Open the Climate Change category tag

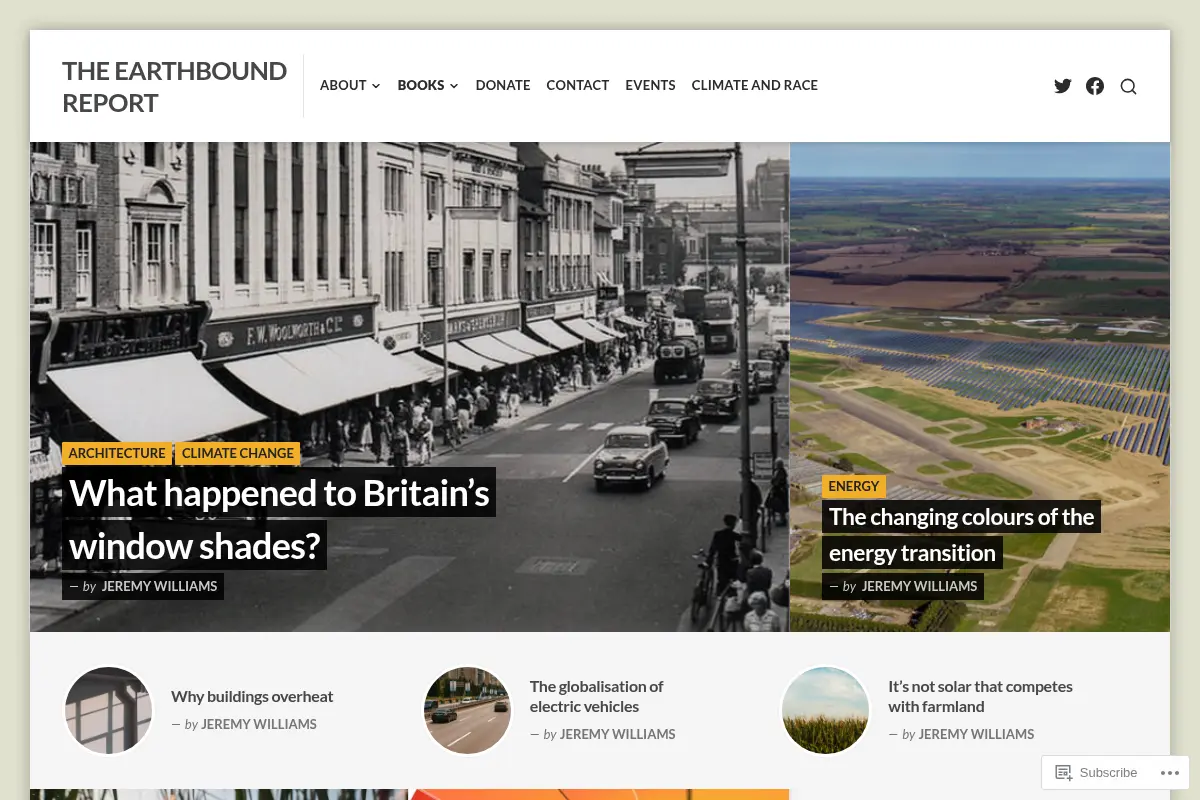238,453
